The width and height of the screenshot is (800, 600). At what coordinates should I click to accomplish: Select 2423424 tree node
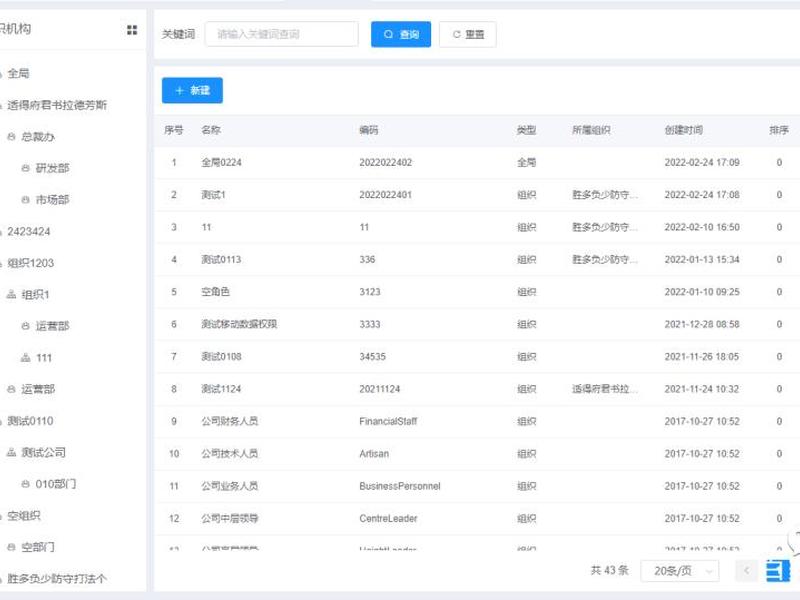[29, 232]
